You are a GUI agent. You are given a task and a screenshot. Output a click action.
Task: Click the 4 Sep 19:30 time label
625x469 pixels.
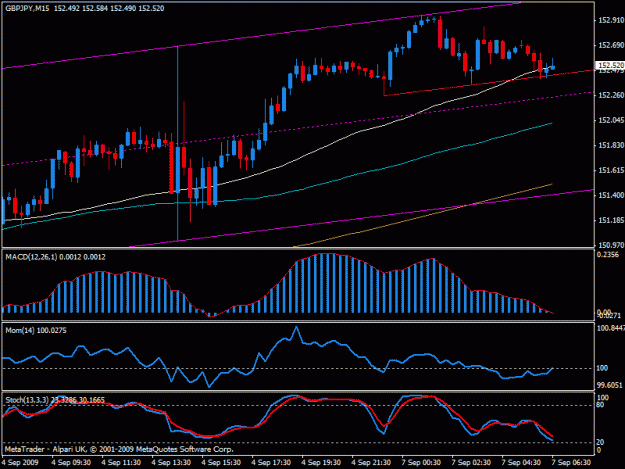point(321,462)
